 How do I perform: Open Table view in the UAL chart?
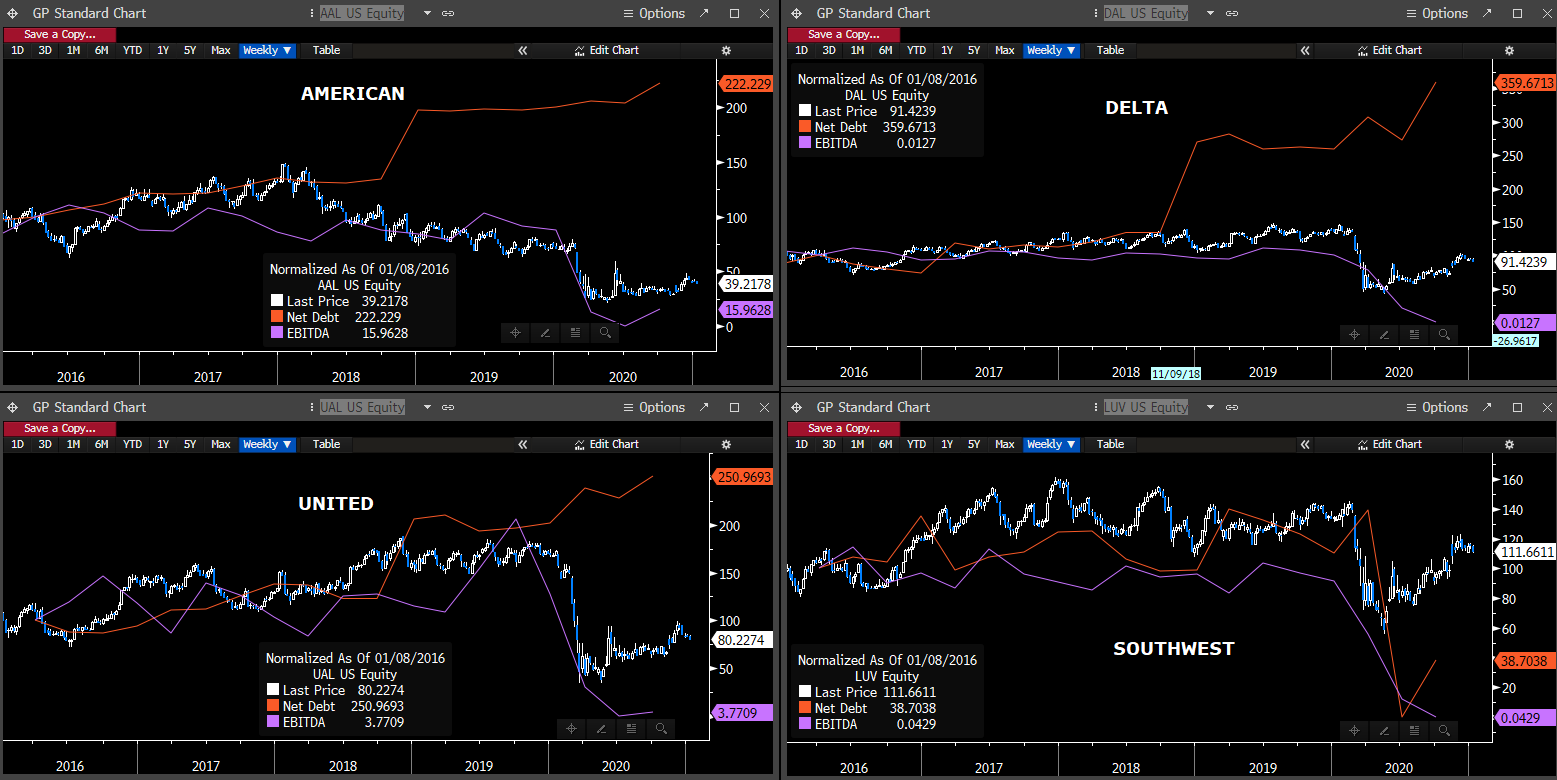[x=326, y=444]
